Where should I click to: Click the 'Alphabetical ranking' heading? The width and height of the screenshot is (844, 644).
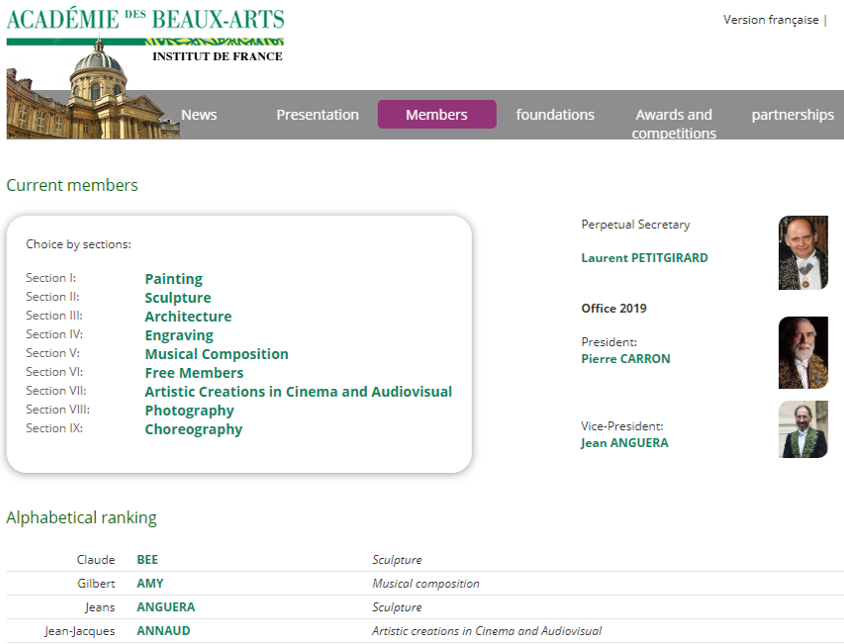(81, 517)
